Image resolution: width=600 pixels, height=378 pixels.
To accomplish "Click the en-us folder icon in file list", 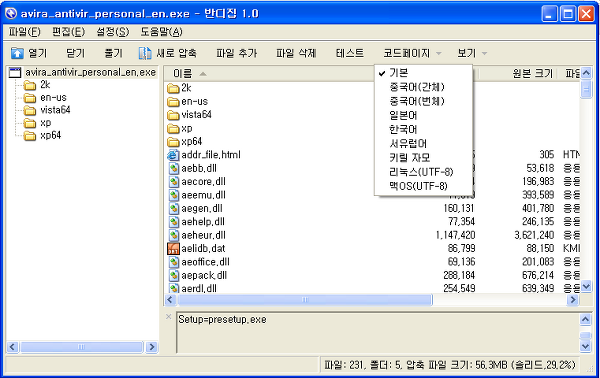I will click(x=173, y=102).
